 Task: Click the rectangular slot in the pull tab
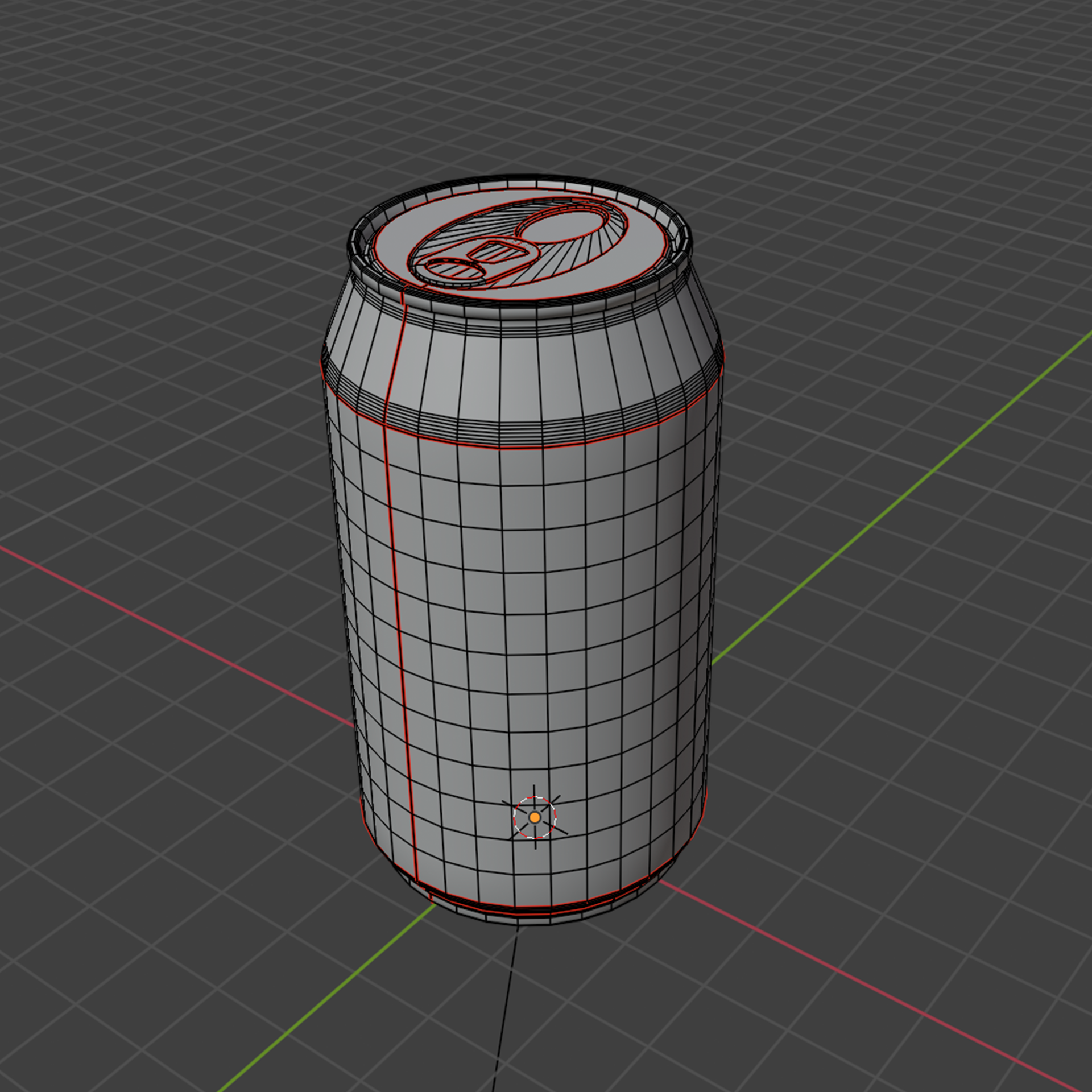coord(498,250)
